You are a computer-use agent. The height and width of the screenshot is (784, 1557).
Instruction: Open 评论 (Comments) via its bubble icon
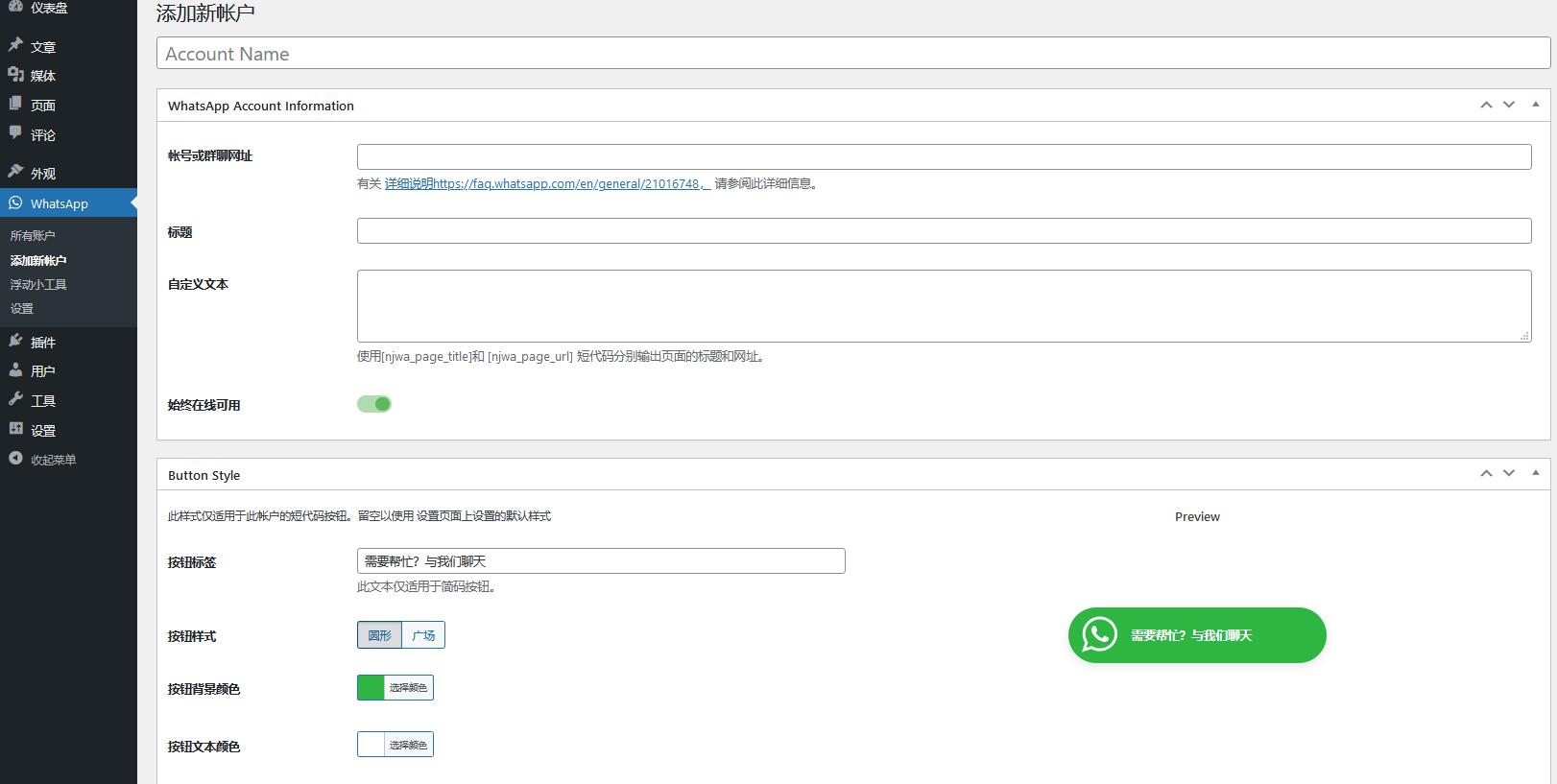point(15,133)
